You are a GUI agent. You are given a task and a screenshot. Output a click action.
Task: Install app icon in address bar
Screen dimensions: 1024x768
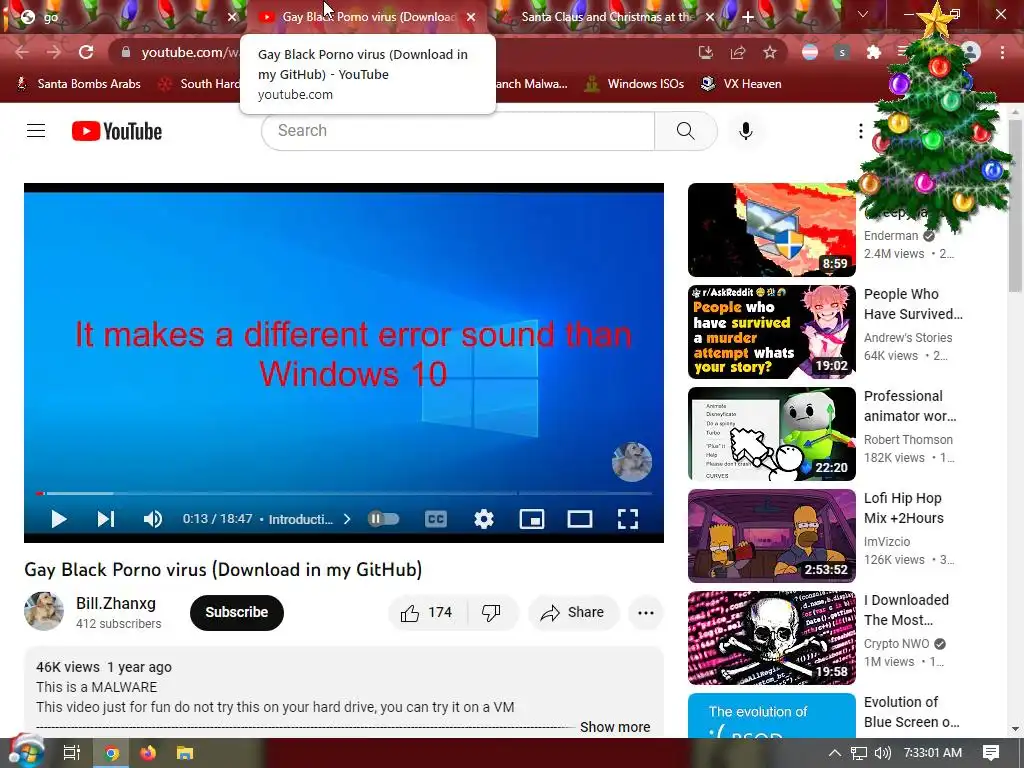705,52
